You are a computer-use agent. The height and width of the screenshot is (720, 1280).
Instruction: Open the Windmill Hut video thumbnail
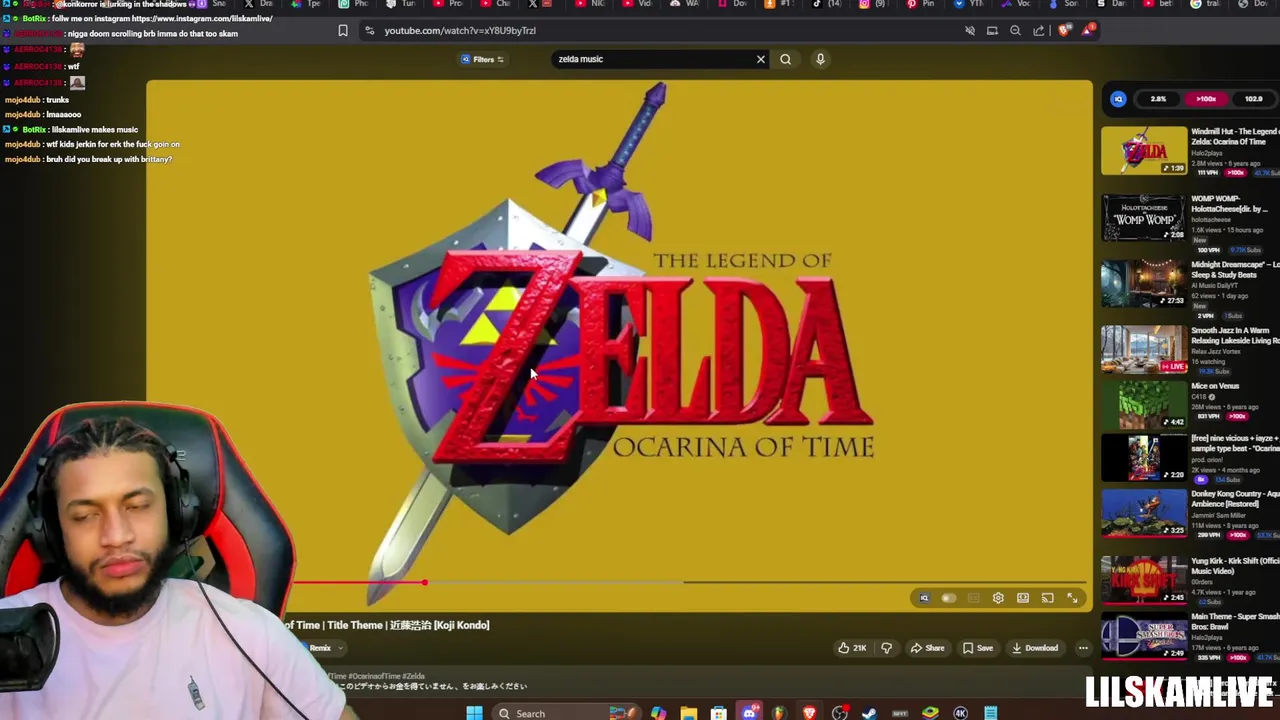tap(1144, 150)
